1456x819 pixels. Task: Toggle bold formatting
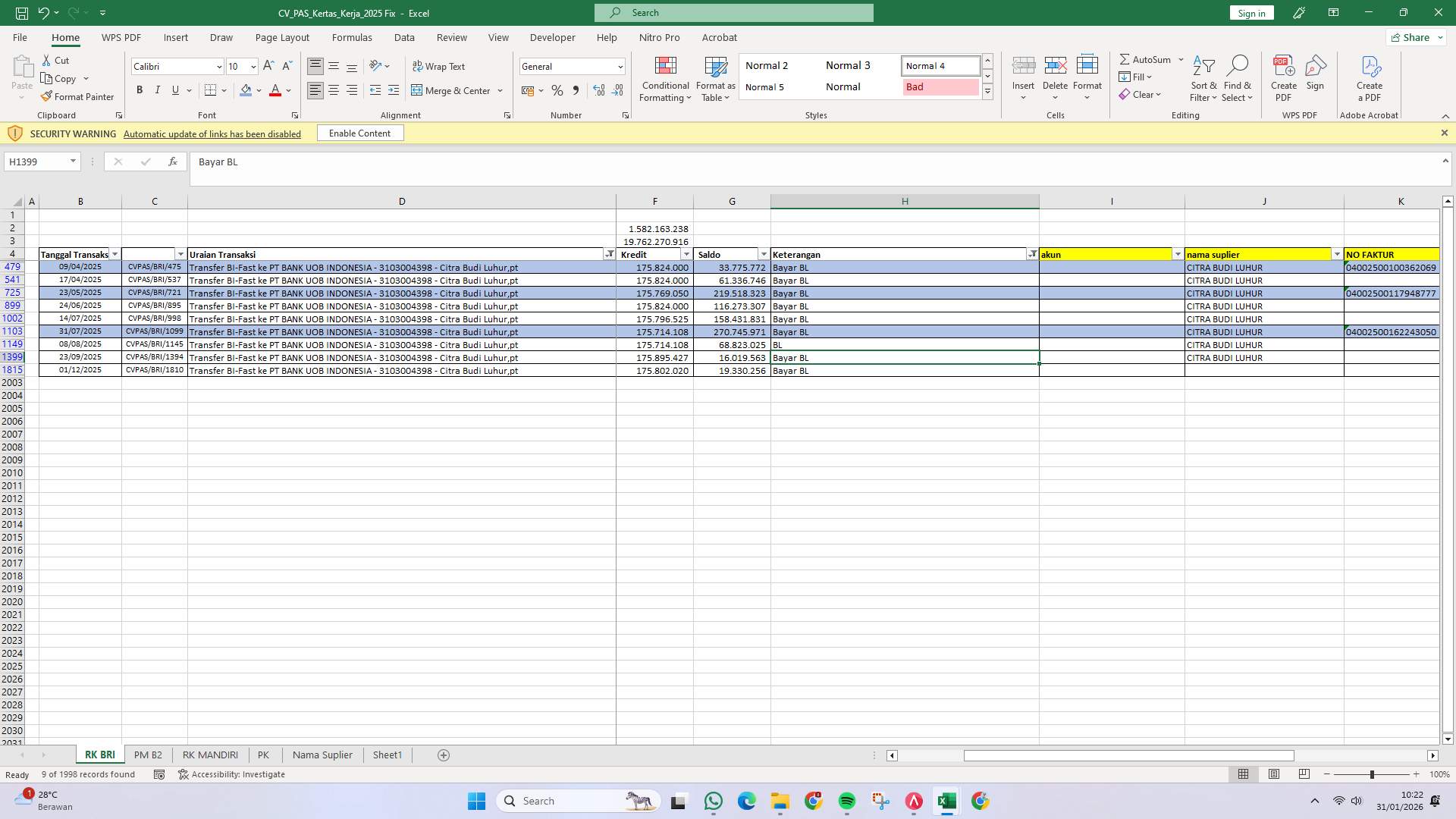click(x=140, y=89)
